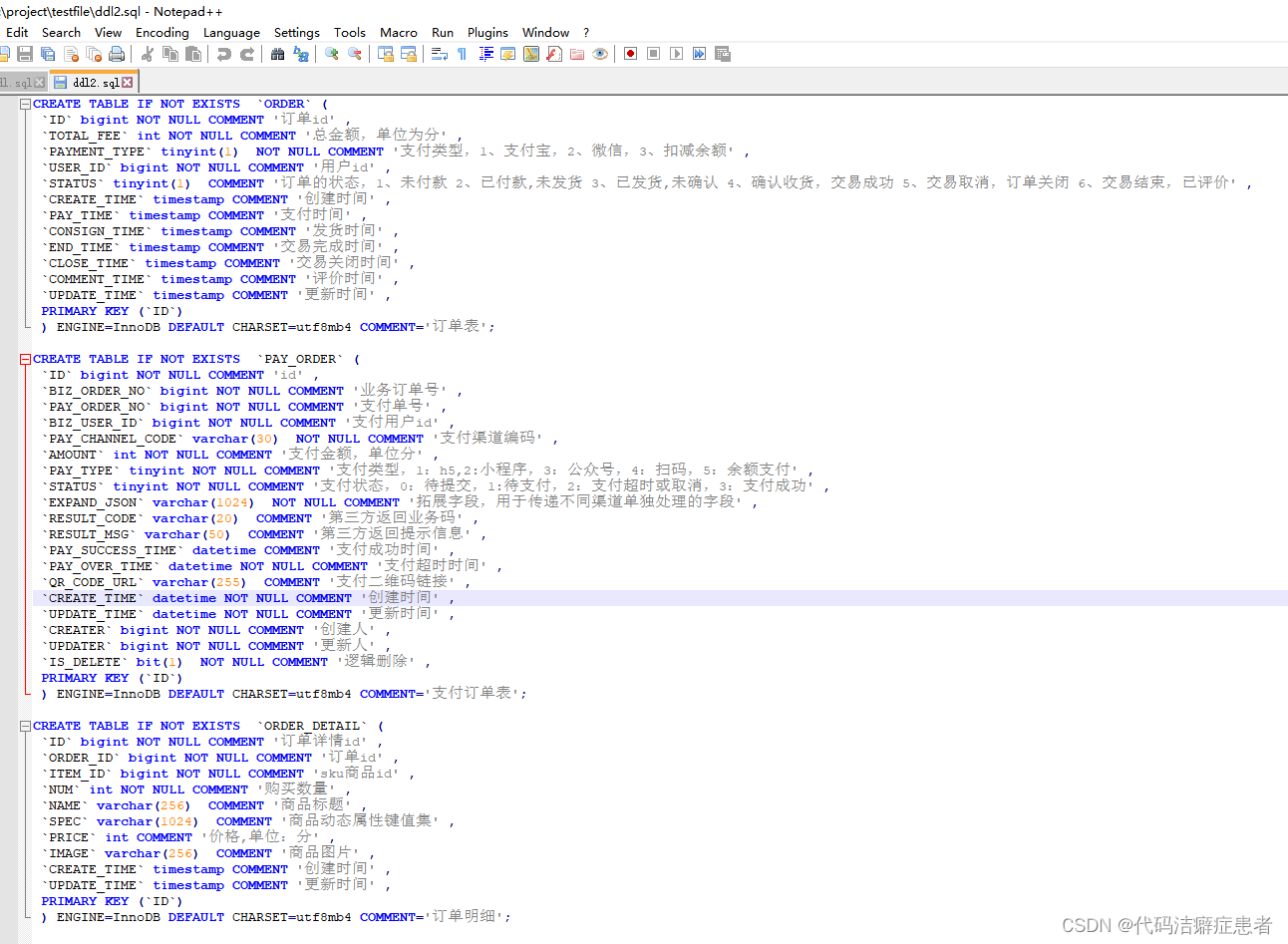Open the Edit menu
Screen dimensions: 1288x944
[x=17, y=32]
